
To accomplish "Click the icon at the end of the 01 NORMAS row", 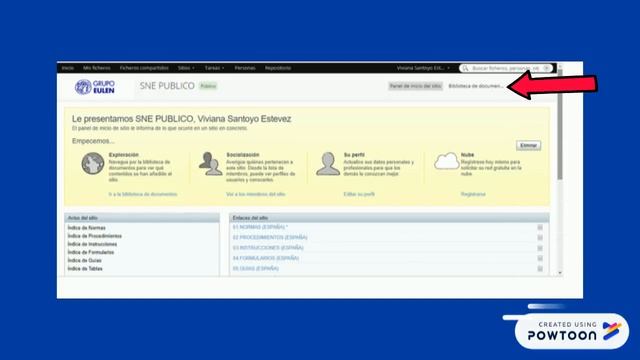I will click(x=540, y=227).
